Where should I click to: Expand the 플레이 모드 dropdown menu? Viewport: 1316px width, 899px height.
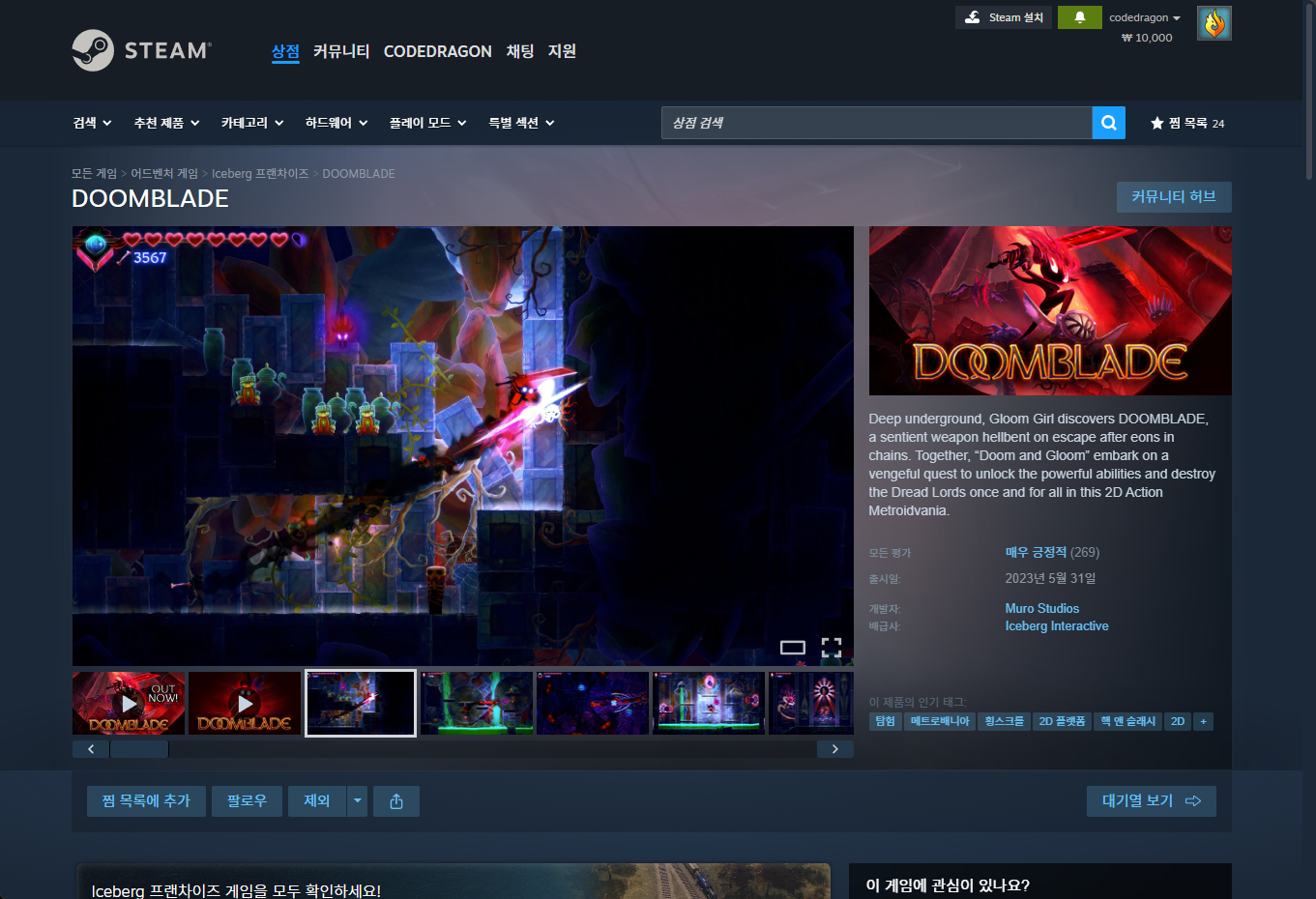(x=427, y=123)
